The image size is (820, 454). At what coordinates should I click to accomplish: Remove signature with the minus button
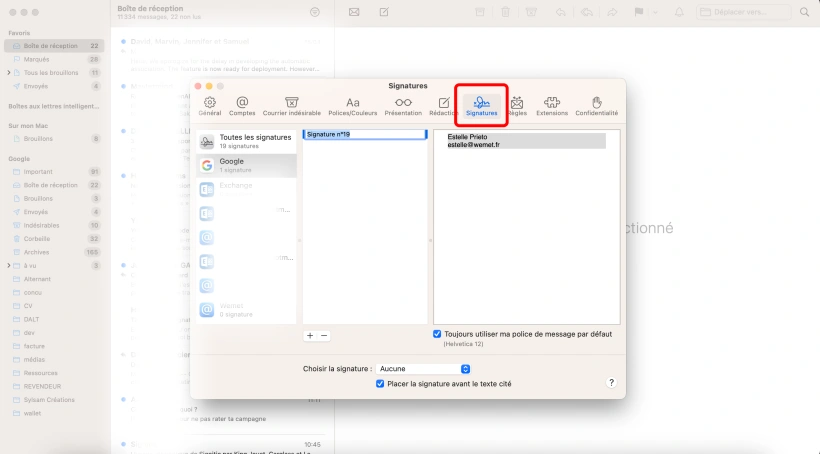click(x=323, y=336)
